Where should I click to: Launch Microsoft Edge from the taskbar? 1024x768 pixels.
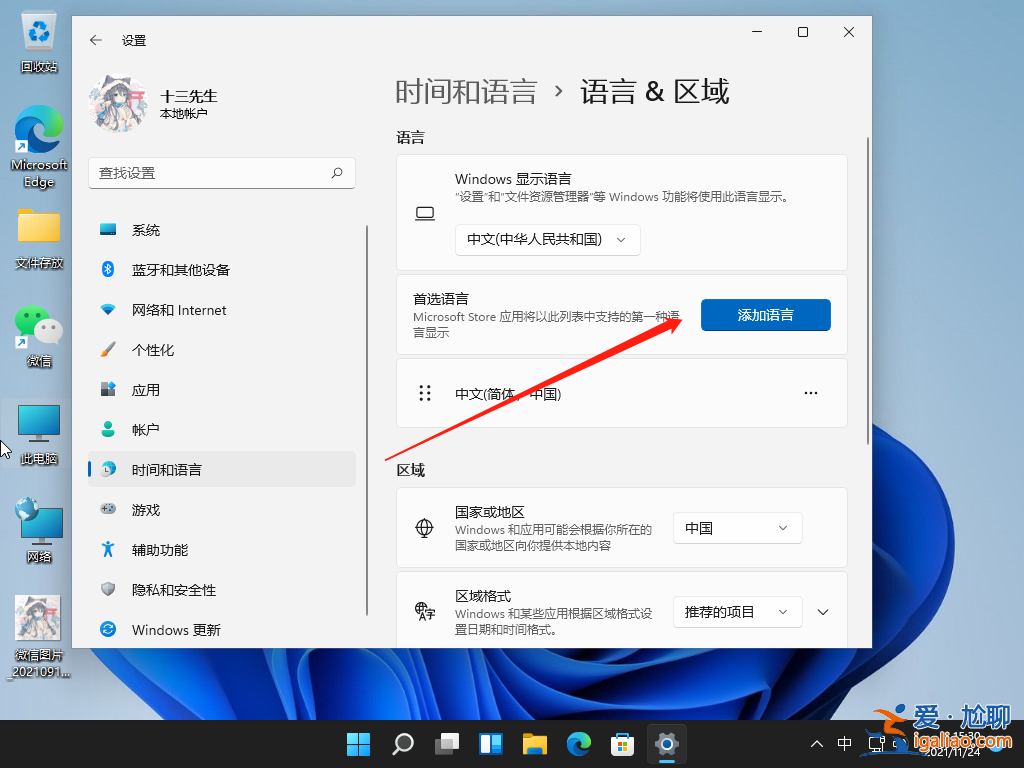579,744
